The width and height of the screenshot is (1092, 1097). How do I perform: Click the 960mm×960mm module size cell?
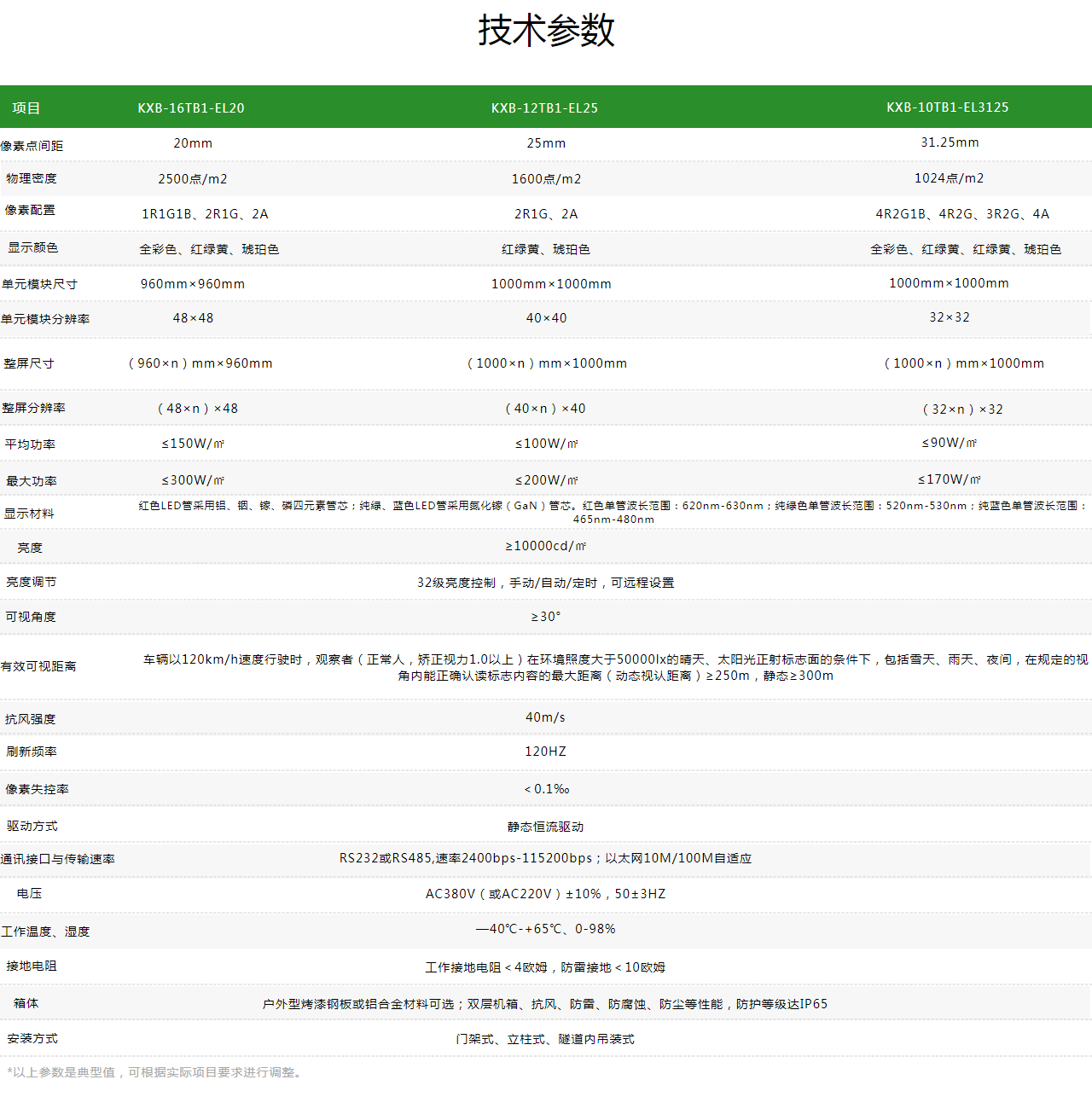193,284
